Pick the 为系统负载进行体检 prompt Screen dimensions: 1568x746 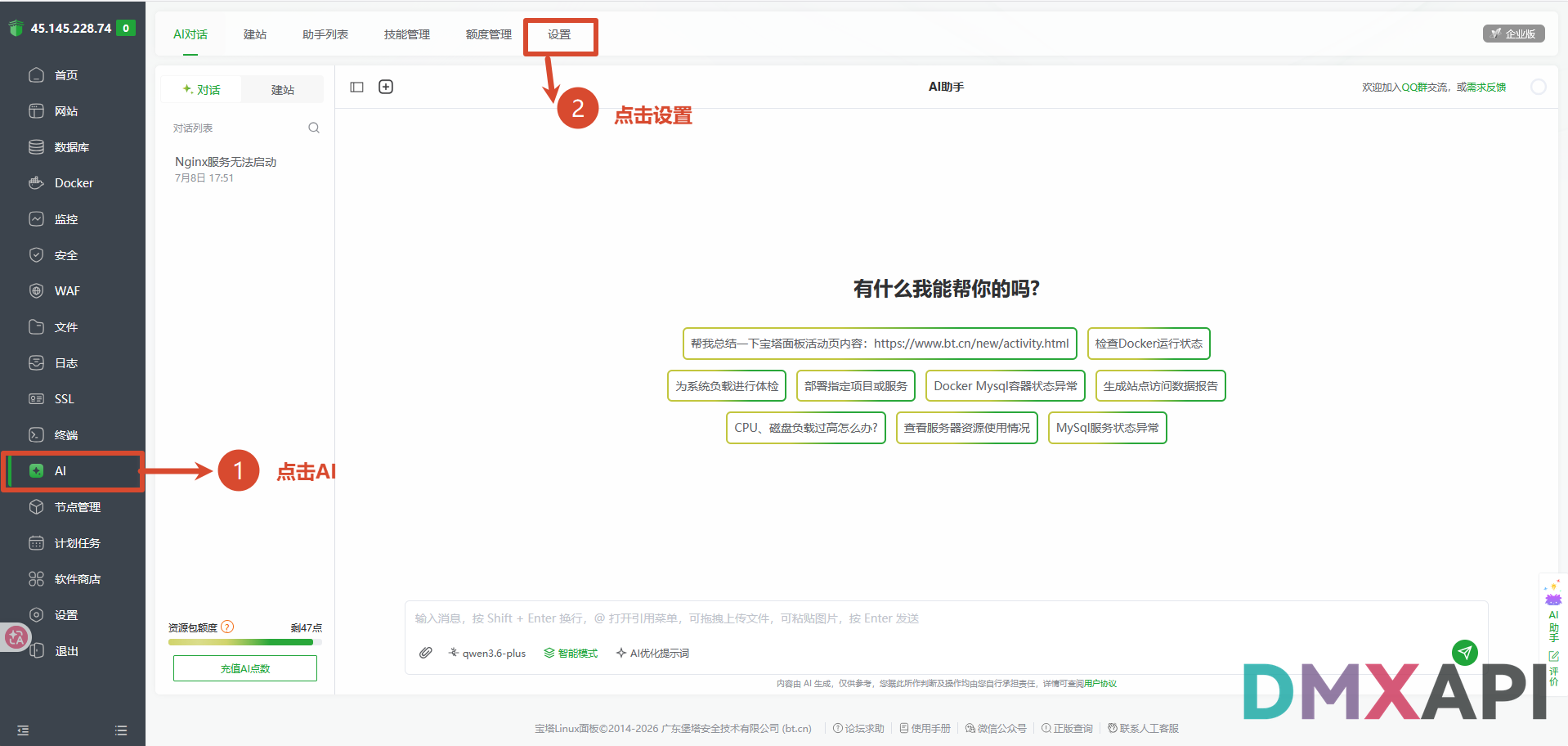727,386
